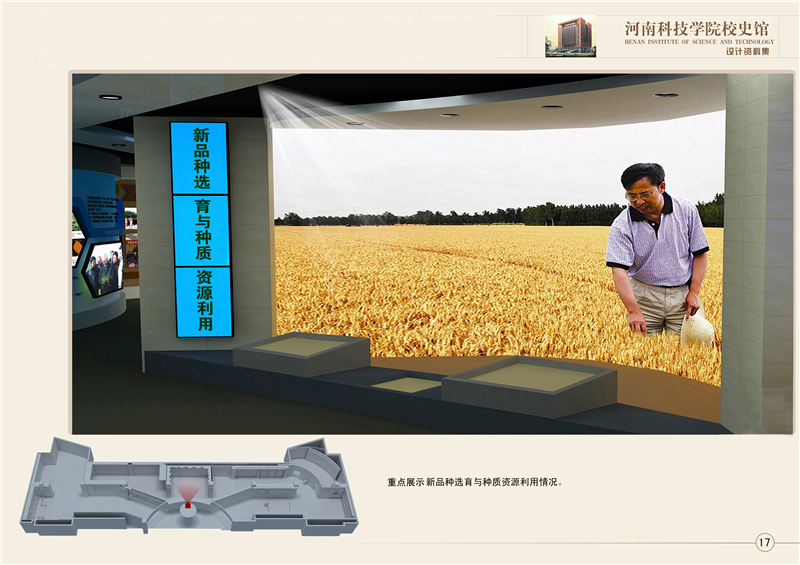Select the 新品种选 blue sign panel

pos(200,159)
